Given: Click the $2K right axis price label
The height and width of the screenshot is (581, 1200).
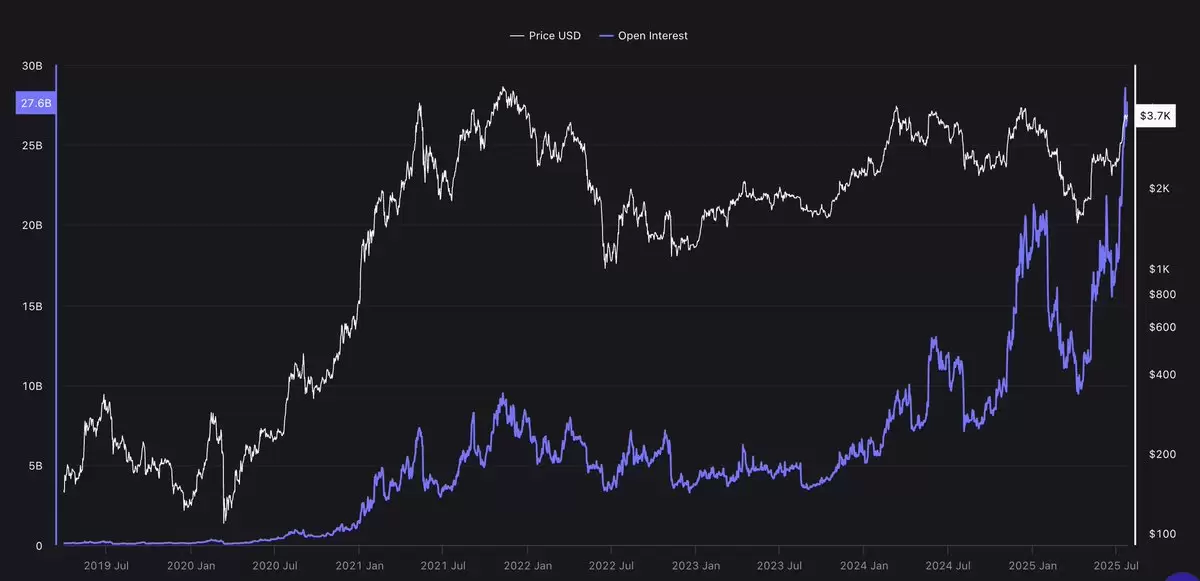Looking at the screenshot, I should pos(1159,188).
